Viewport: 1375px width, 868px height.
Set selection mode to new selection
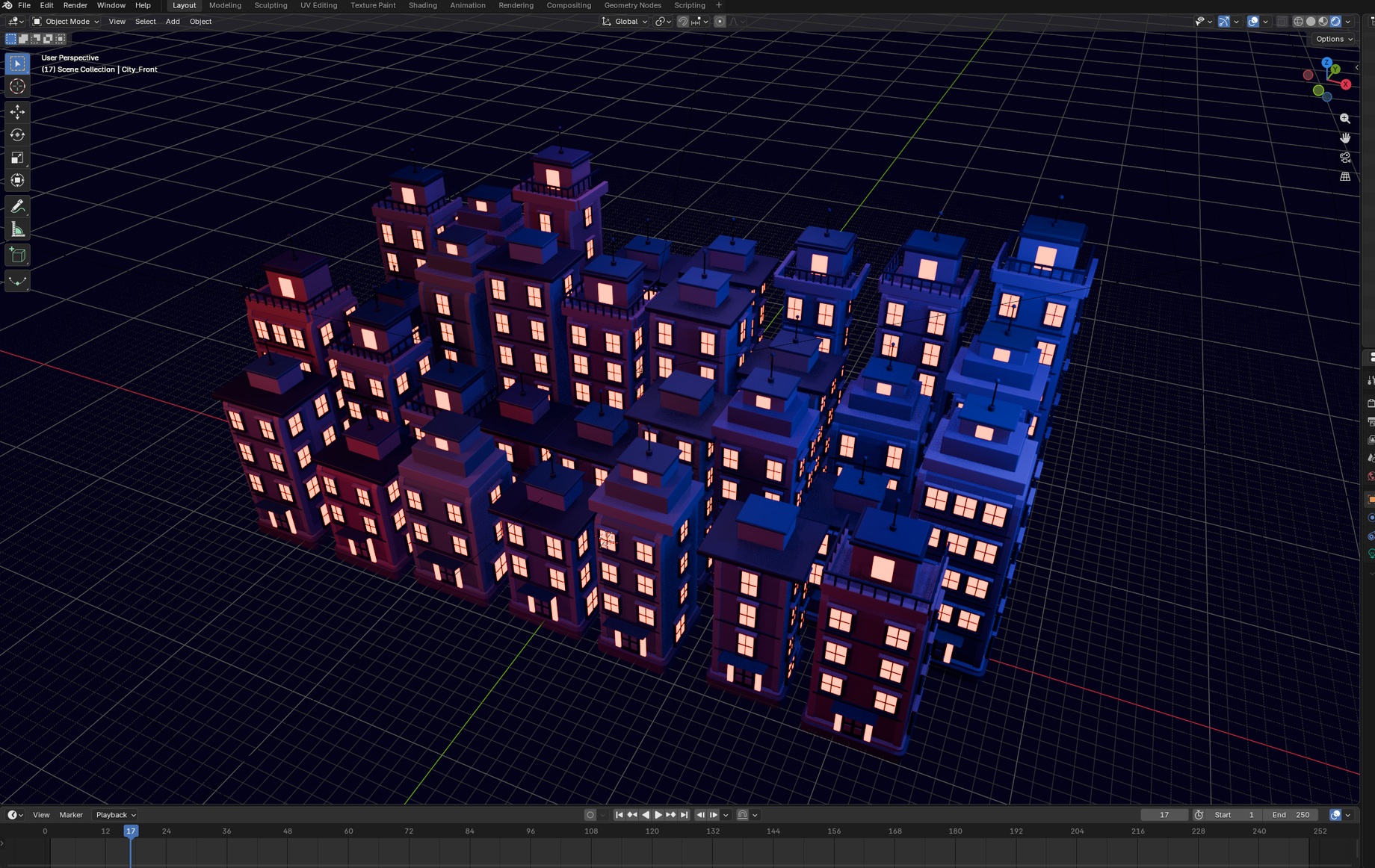pyautogui.click(x=11, y=39)
